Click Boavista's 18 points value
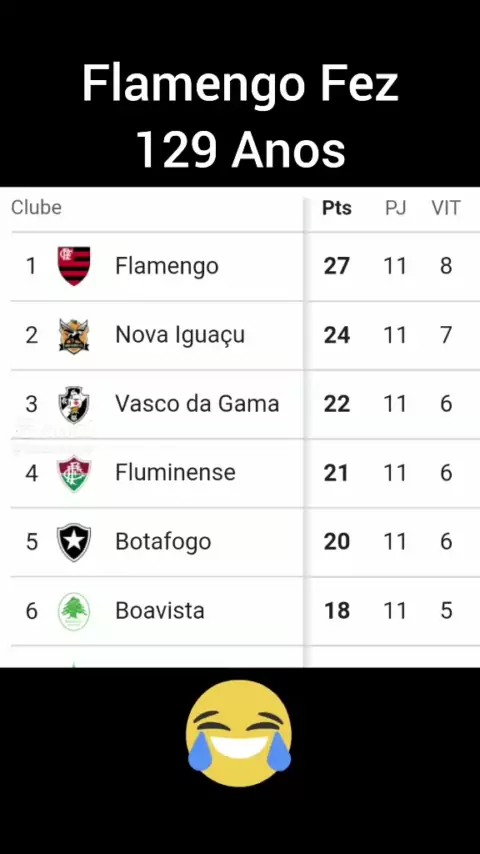The width and height of the screenshot is (480, 854). 337,611
